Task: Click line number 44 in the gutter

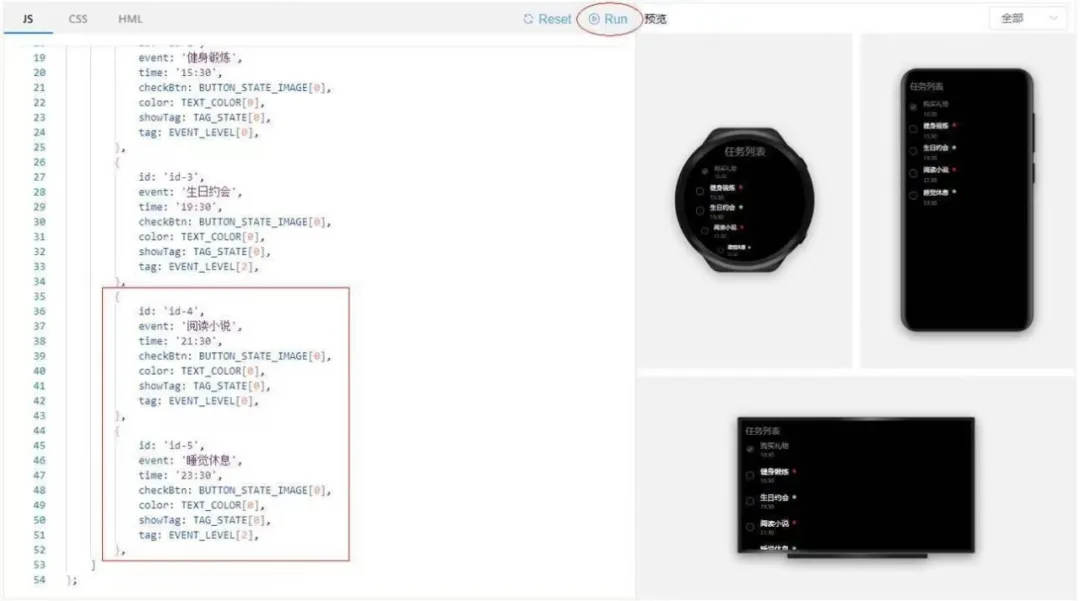Action: (39, 431)
